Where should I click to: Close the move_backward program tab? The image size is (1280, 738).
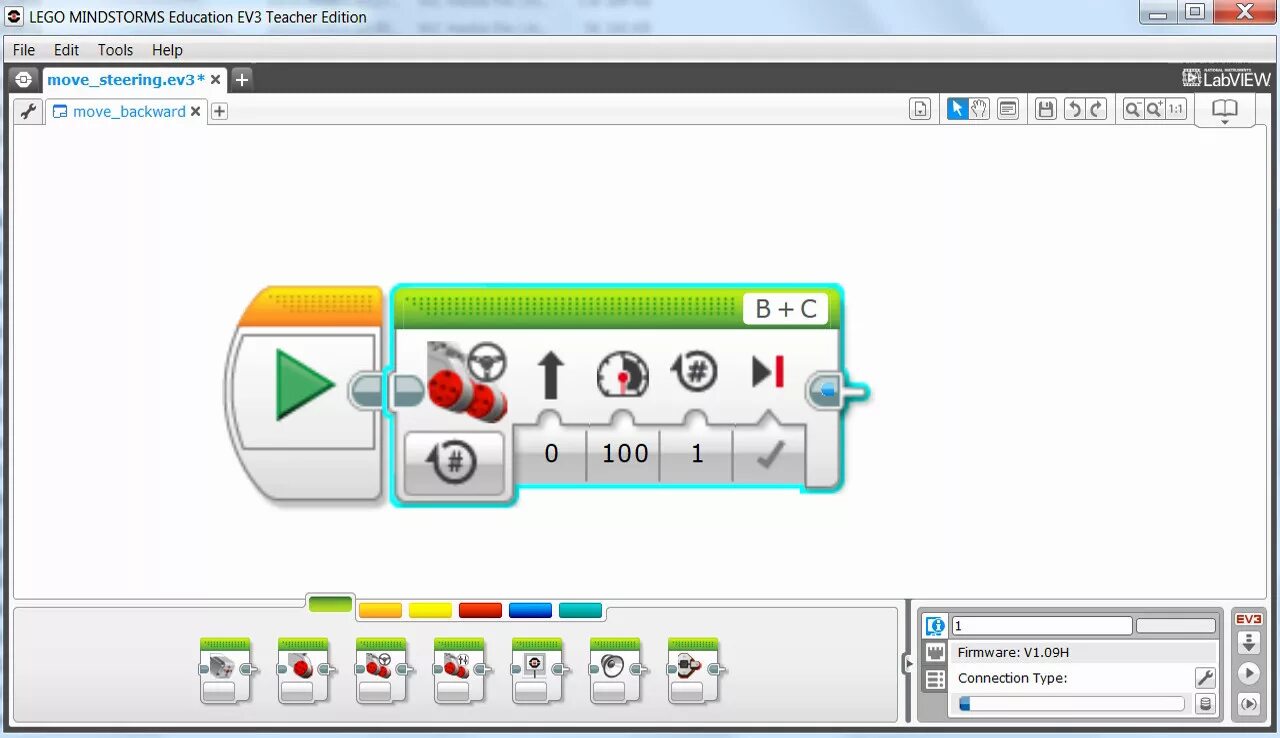pyautogui.click(x=195, y=112)
